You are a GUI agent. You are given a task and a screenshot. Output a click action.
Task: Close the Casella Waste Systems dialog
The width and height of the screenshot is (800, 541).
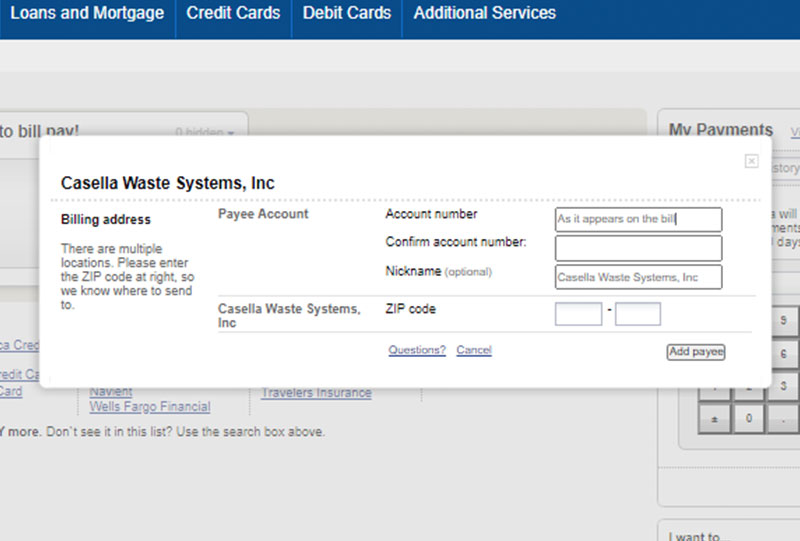[751, 161]
